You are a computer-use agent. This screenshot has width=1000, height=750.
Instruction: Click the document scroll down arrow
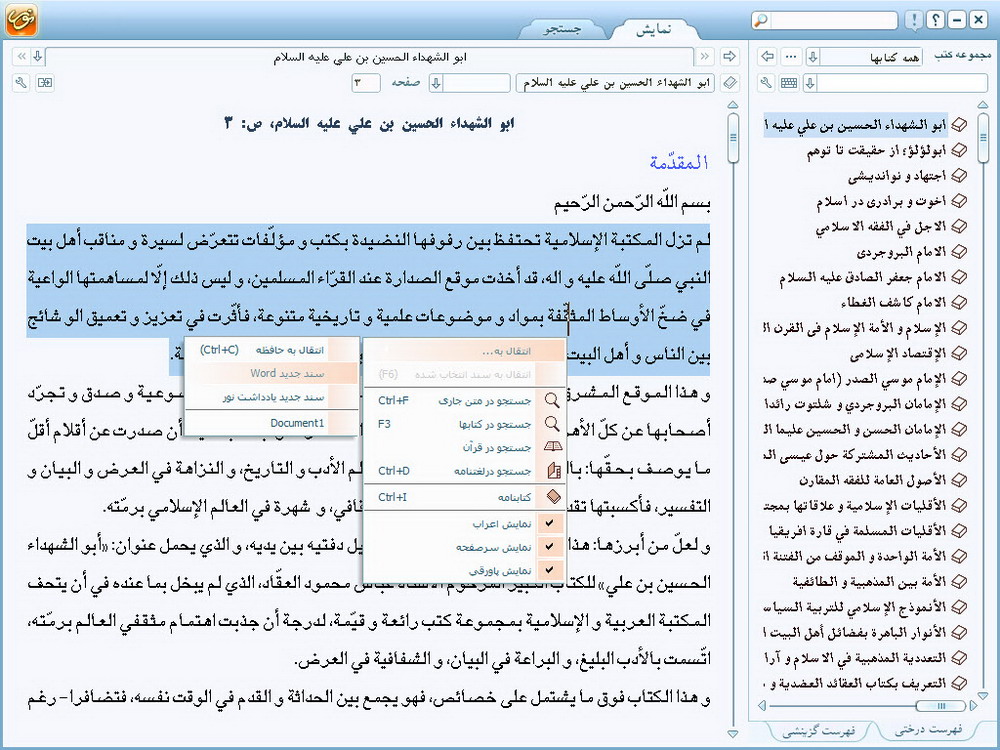point(733,733)
